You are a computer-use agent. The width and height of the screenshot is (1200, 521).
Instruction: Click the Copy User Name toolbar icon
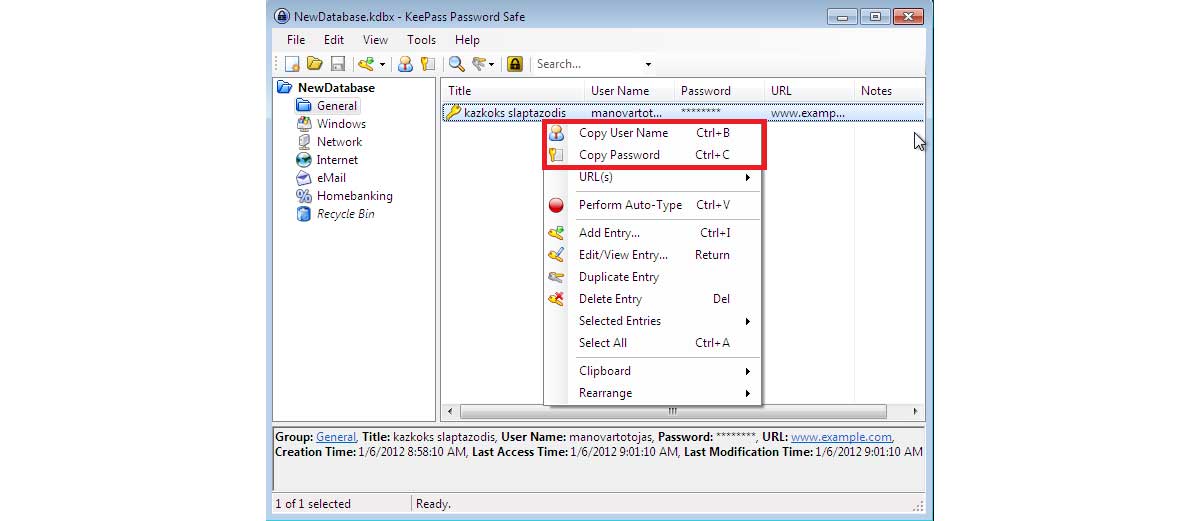tap(405, 64)
